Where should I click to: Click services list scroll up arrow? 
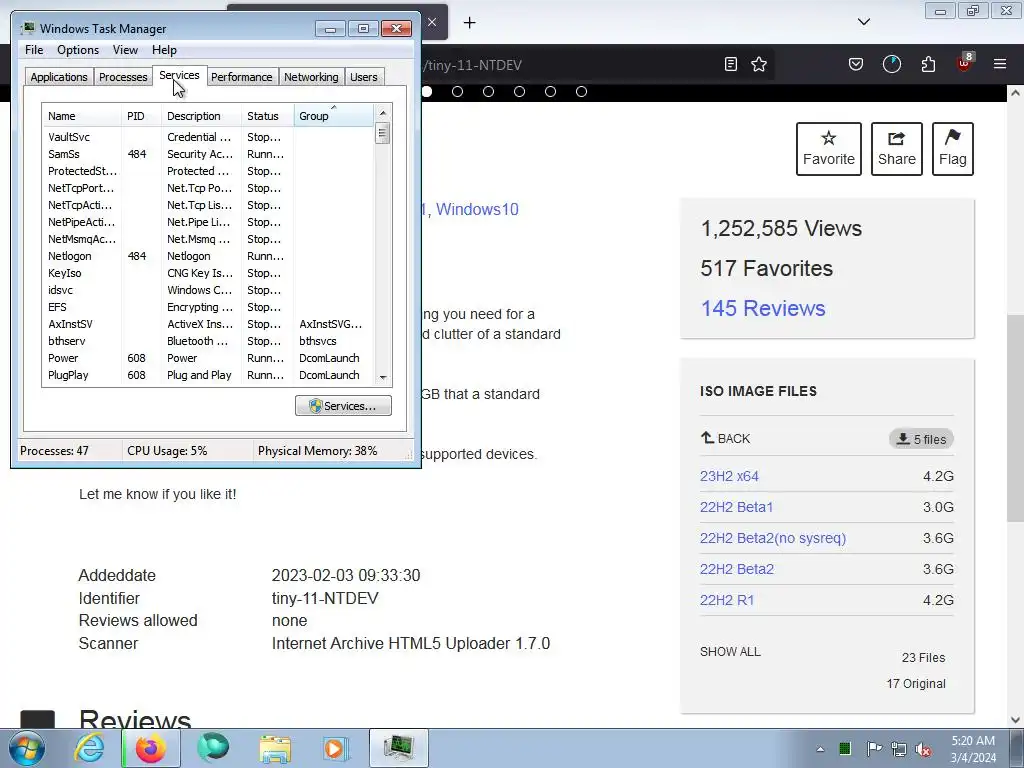[383, 113]
